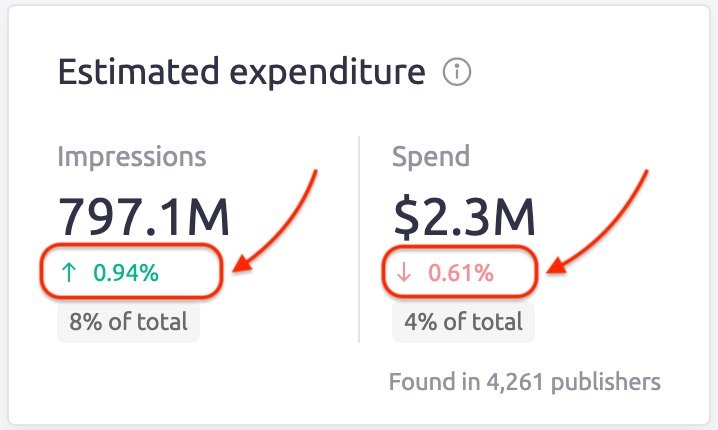Click the green up arrow under Impressions
The height and width of the screenshot is (430, 718).
[69, 272]
